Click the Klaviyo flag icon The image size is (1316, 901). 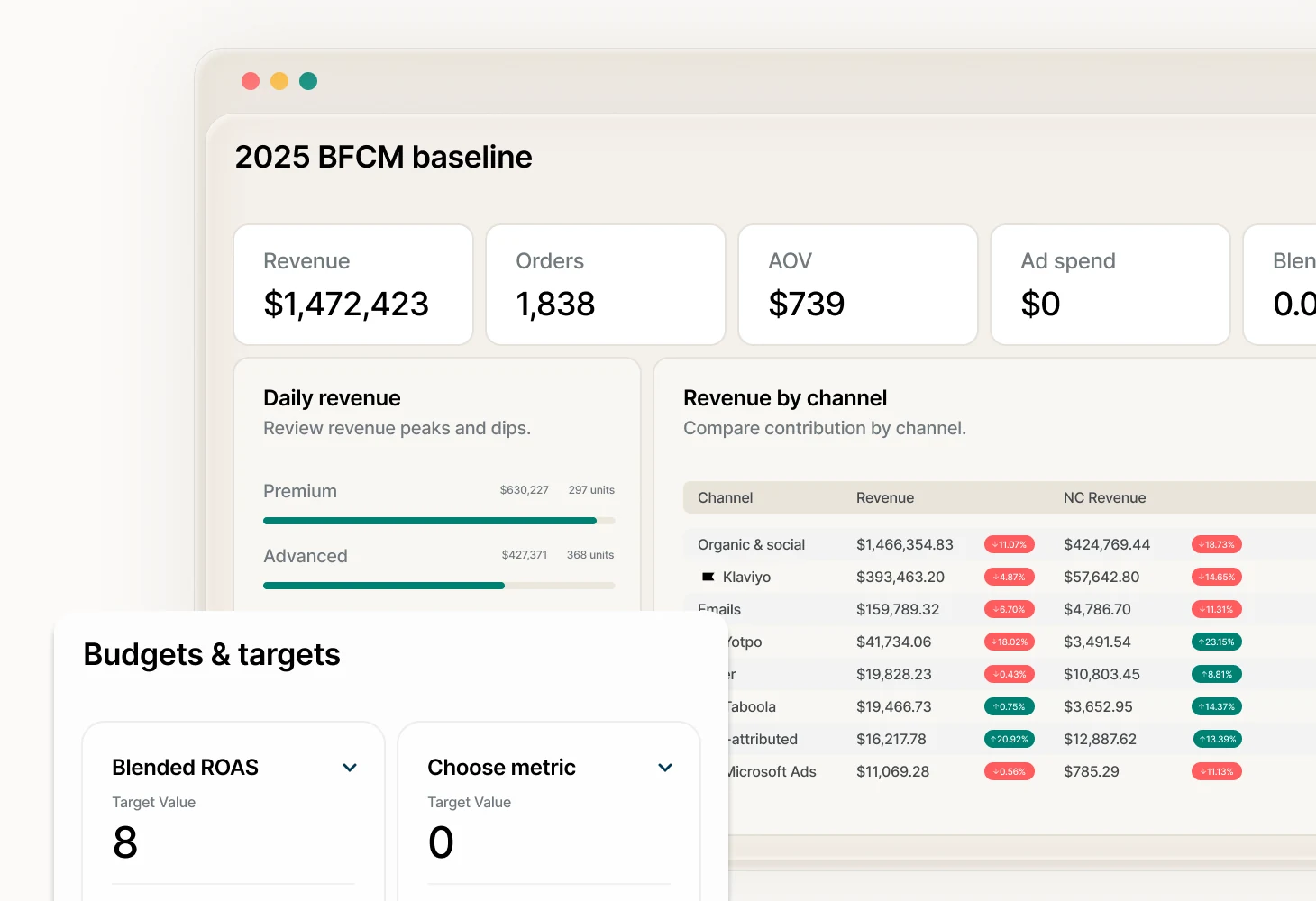(x=708, y=577)
